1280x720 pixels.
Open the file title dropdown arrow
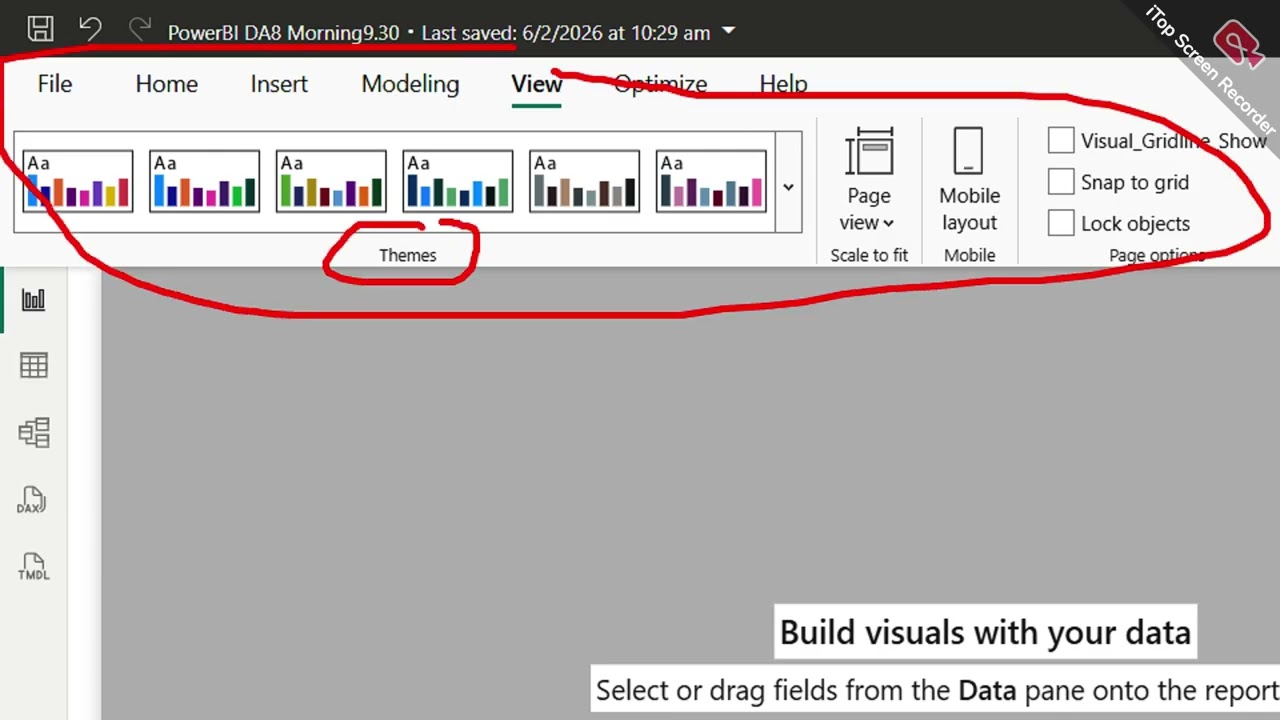coord(728,31)
